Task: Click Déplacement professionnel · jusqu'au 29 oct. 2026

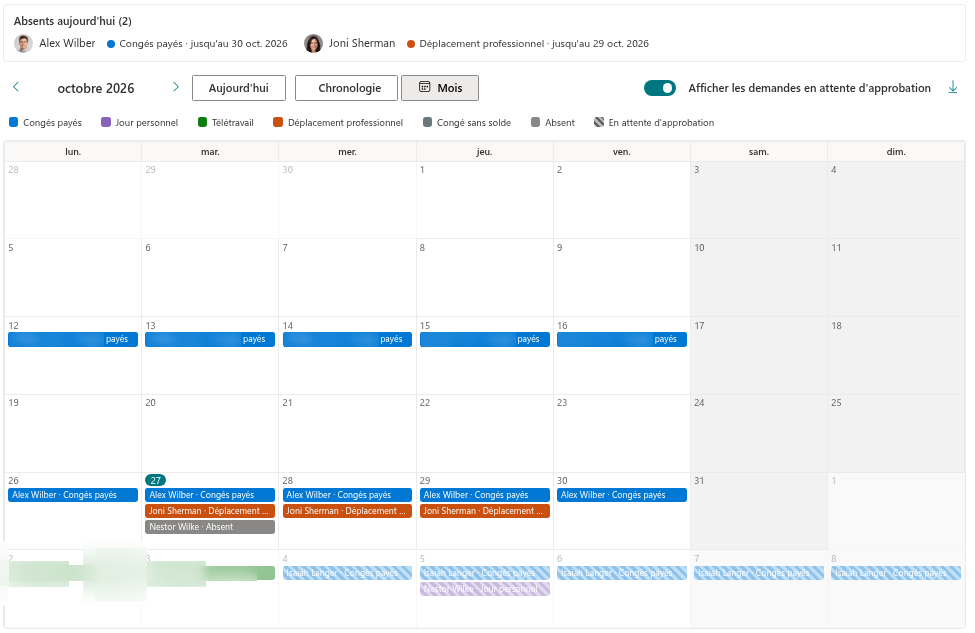Action: [534, 44]
